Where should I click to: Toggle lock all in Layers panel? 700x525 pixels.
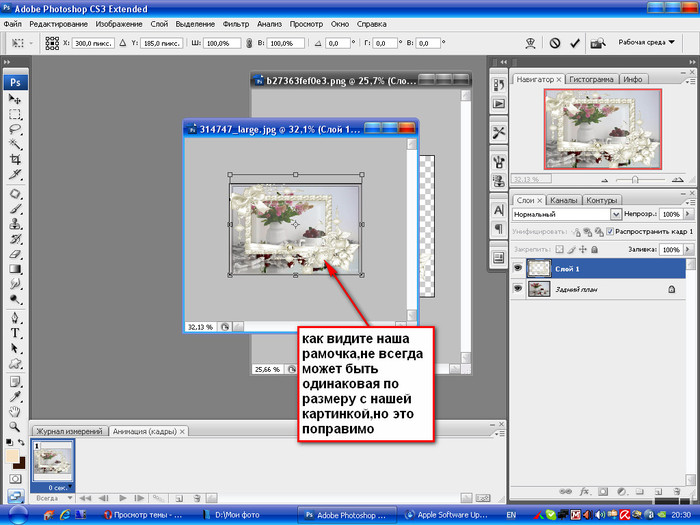pos(594,250)
